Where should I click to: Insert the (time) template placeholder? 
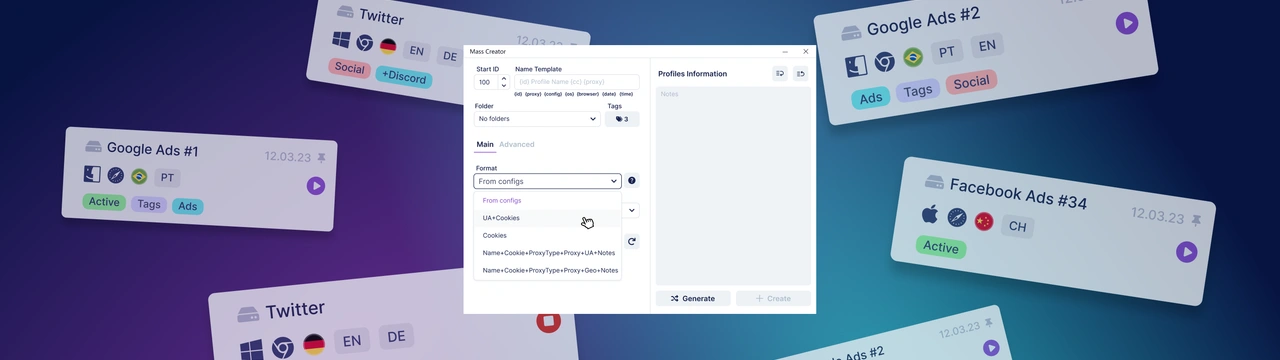(626, 94)
